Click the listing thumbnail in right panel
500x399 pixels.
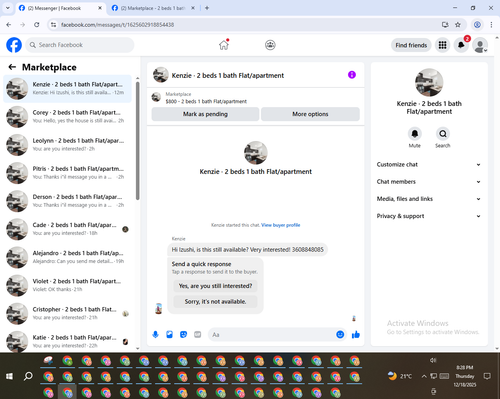pos(429,83)
